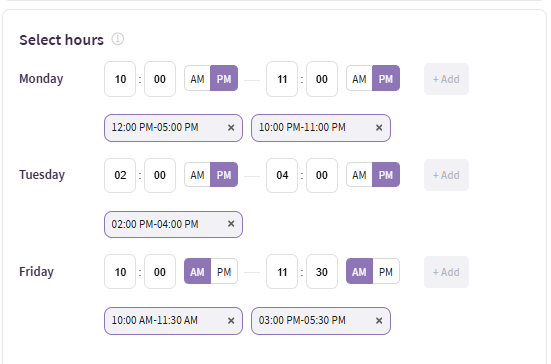The image size is (551, 364).
Task: Remove Monday 12:00 PM-05:00 PM time slot
Action: 231,128
